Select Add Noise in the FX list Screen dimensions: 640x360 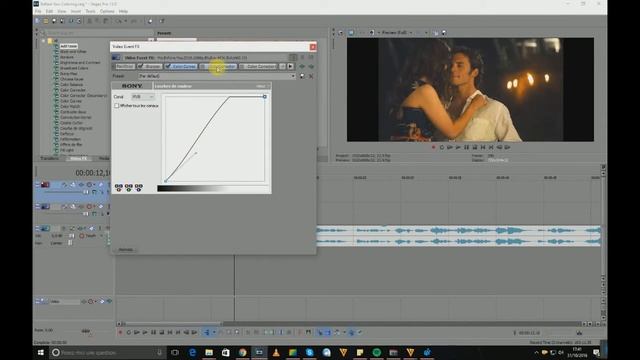[69, 46]
